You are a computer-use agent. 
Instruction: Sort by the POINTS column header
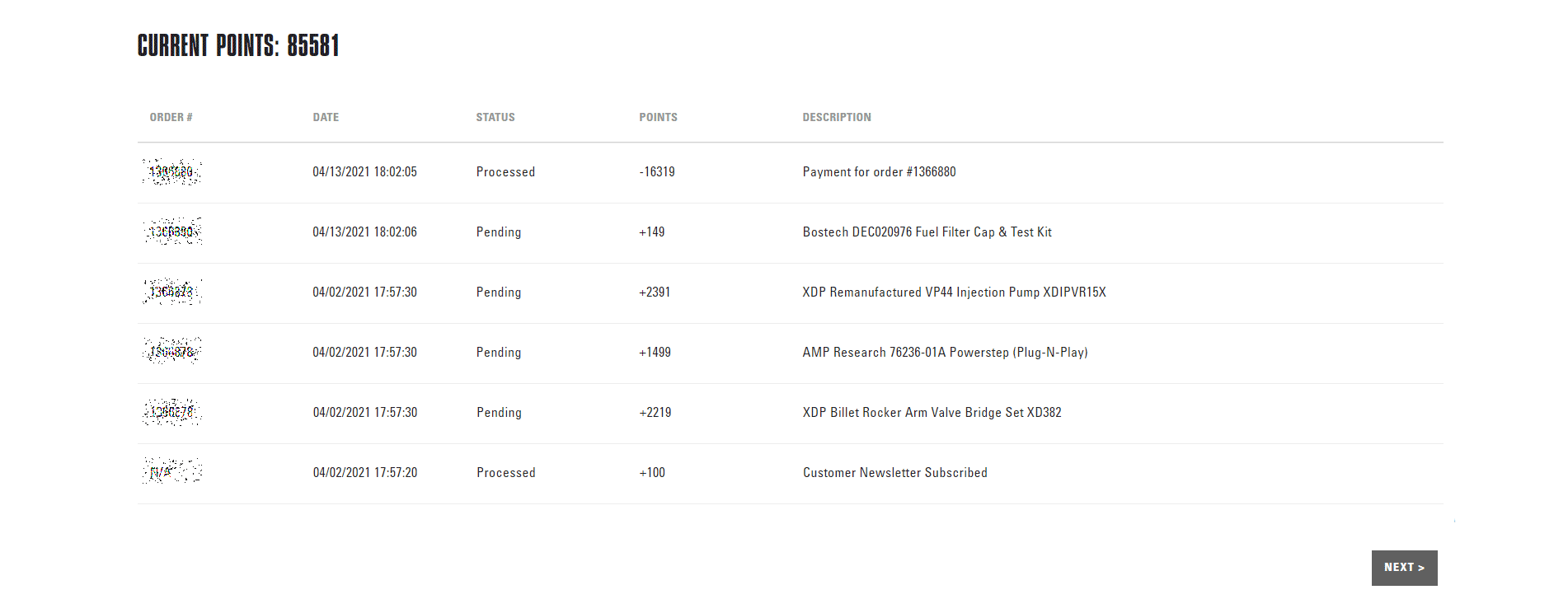point(658,117)
